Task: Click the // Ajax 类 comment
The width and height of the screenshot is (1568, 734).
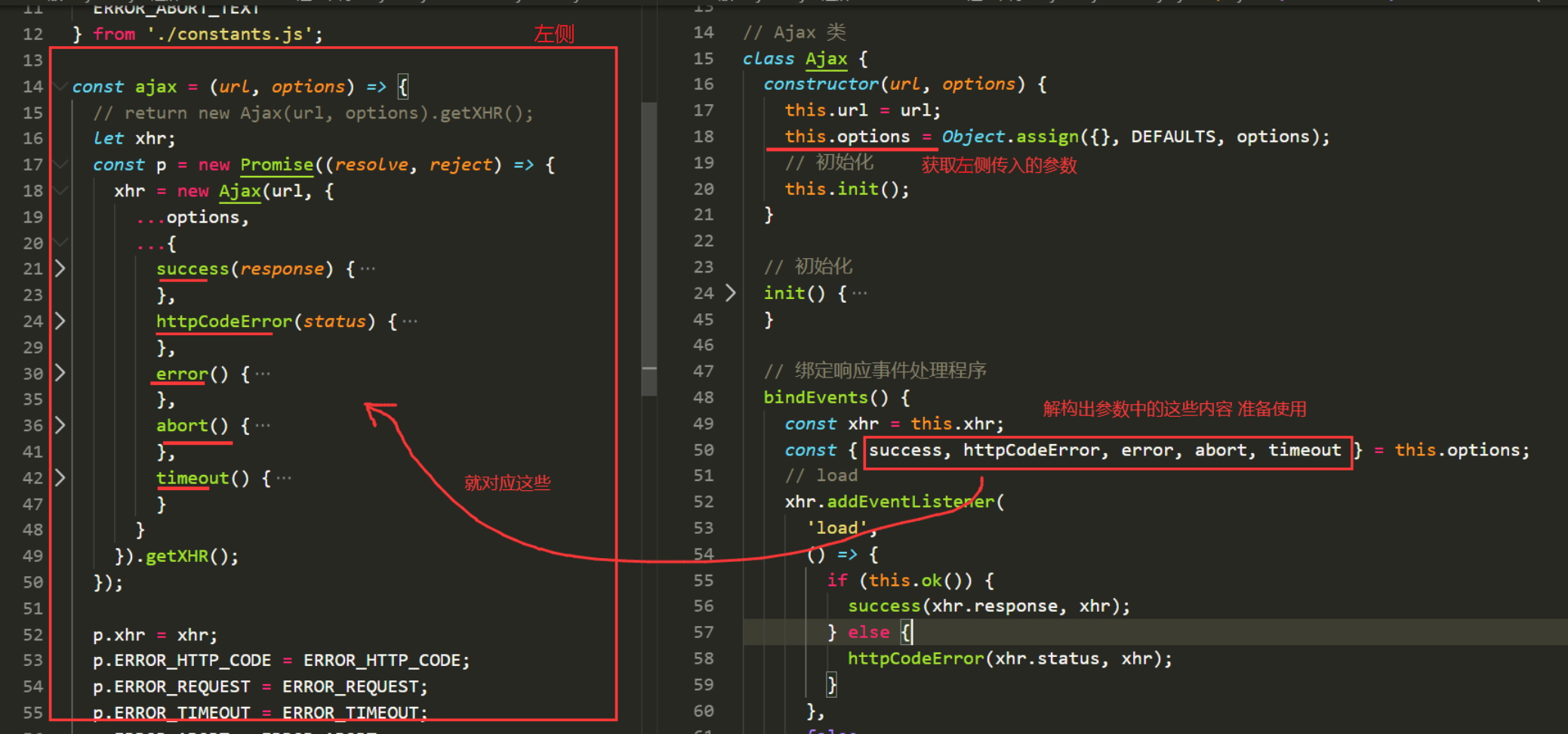Action: [794, 32]
